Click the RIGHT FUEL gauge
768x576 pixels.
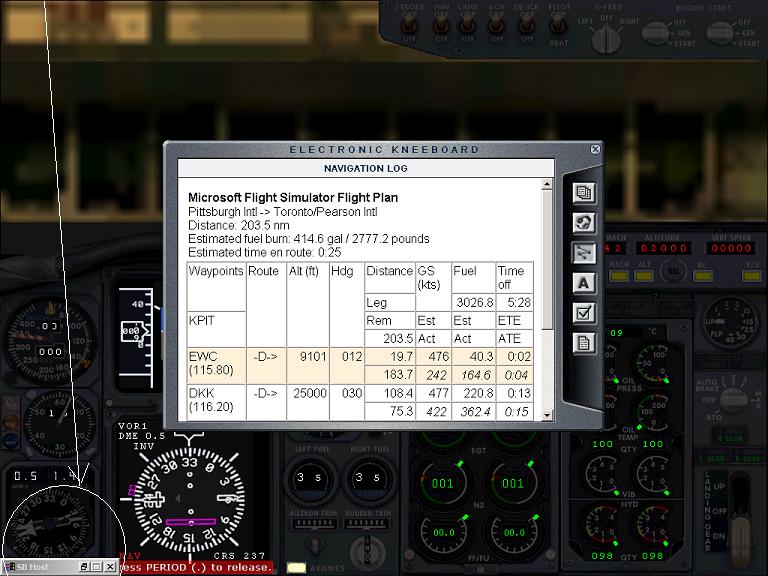pos(368,477)
